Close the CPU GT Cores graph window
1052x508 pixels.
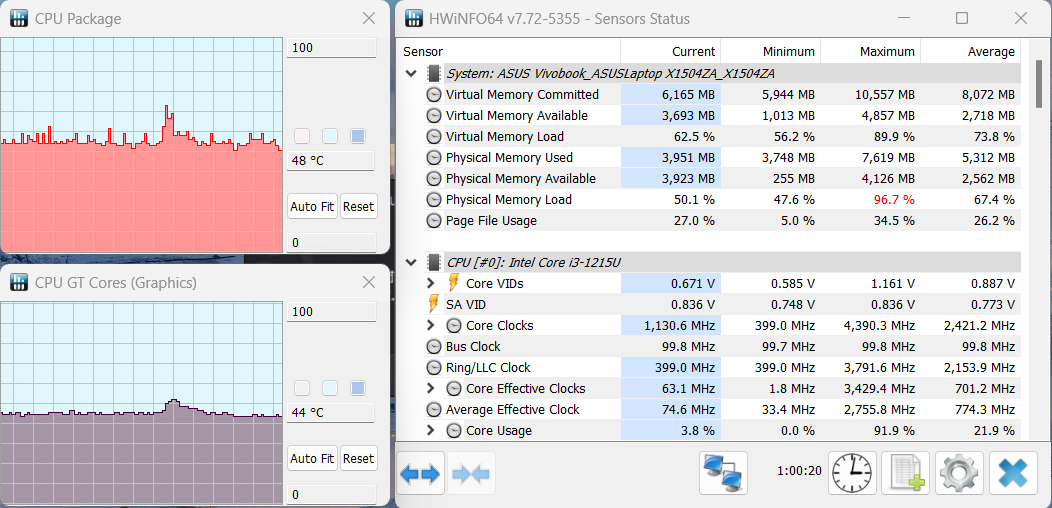pos(368,283)
